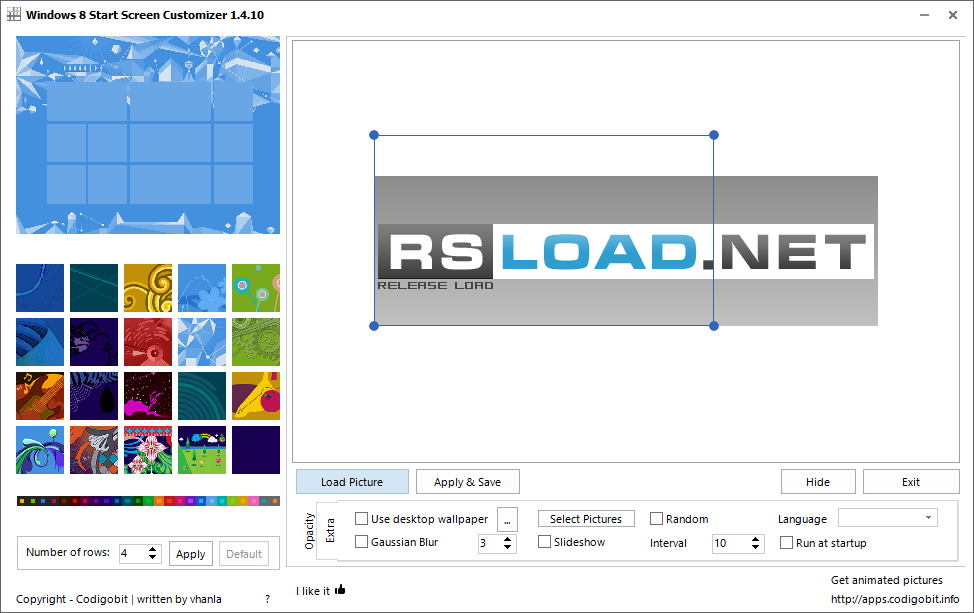Switch to the Extra vertical tab

click(x=330, y=531)
